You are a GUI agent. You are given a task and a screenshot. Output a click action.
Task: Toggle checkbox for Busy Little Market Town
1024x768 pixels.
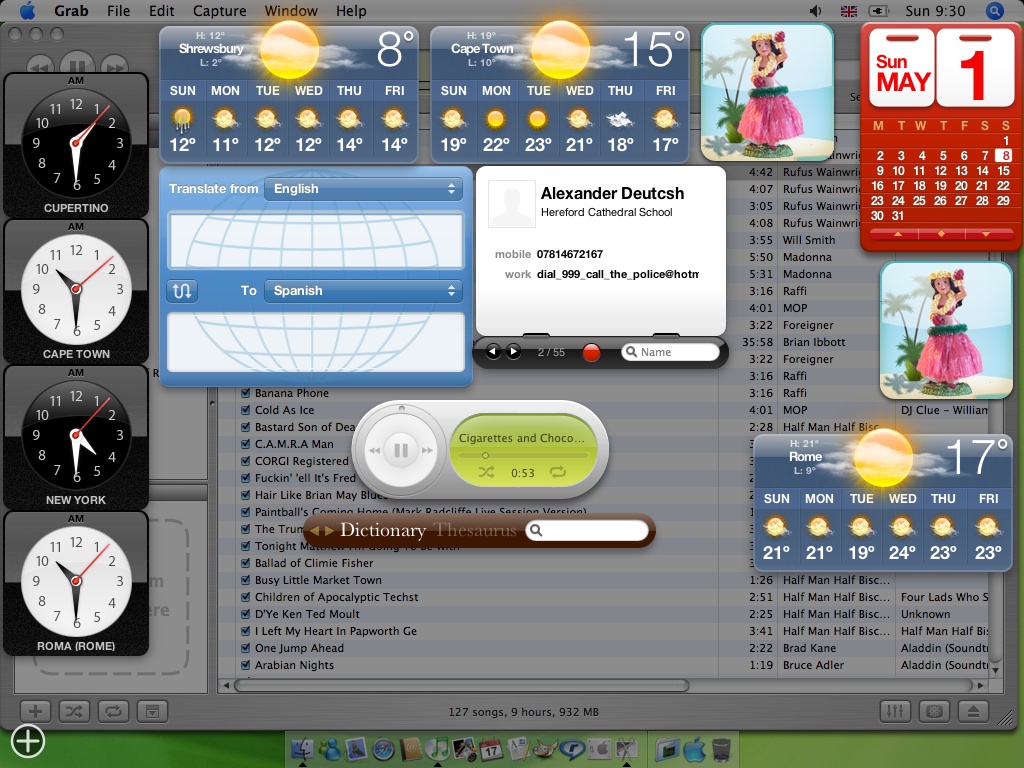245,580
